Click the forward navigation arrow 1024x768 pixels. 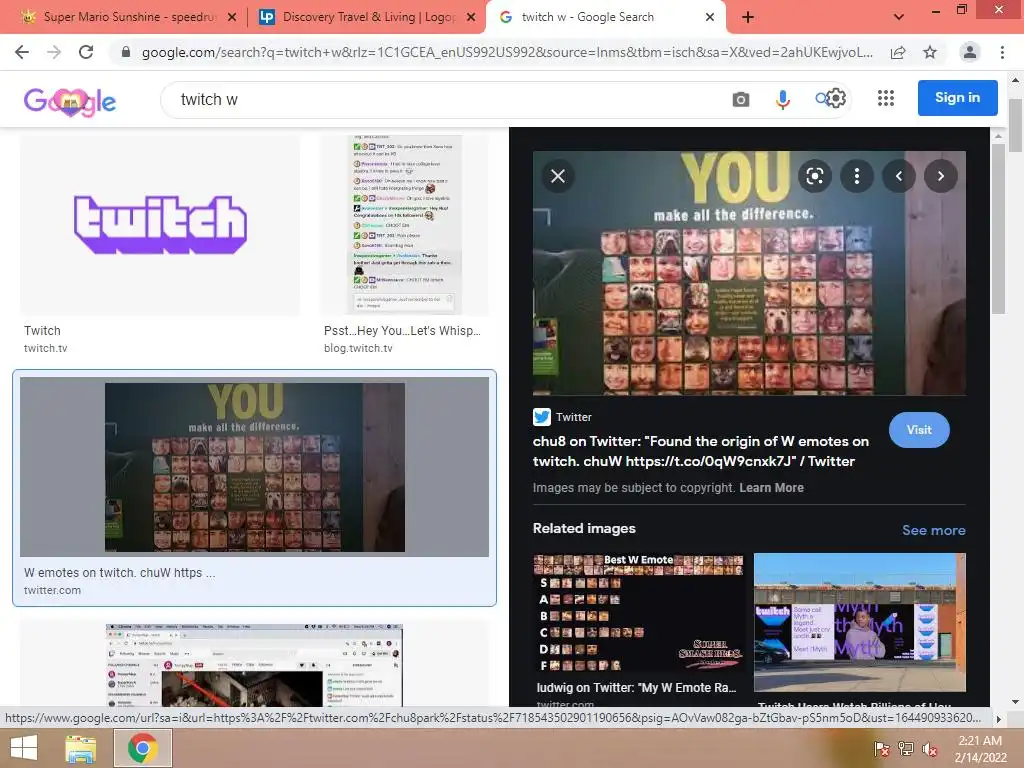click(54, 52)
